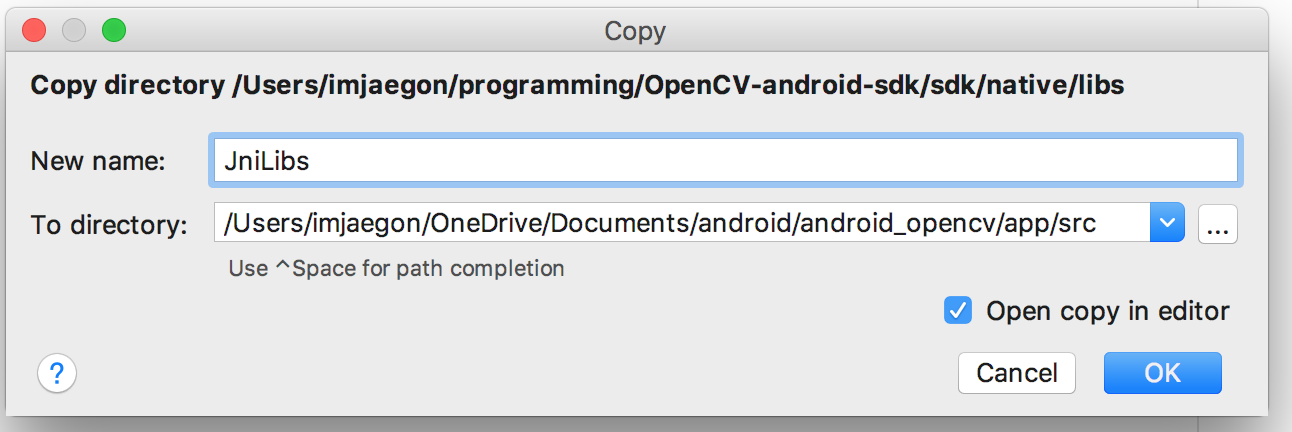This screenshot has width=1292, height=432.
Task: Uncheck the Open copy in editor checkbox
Action: tap(958, 310)
